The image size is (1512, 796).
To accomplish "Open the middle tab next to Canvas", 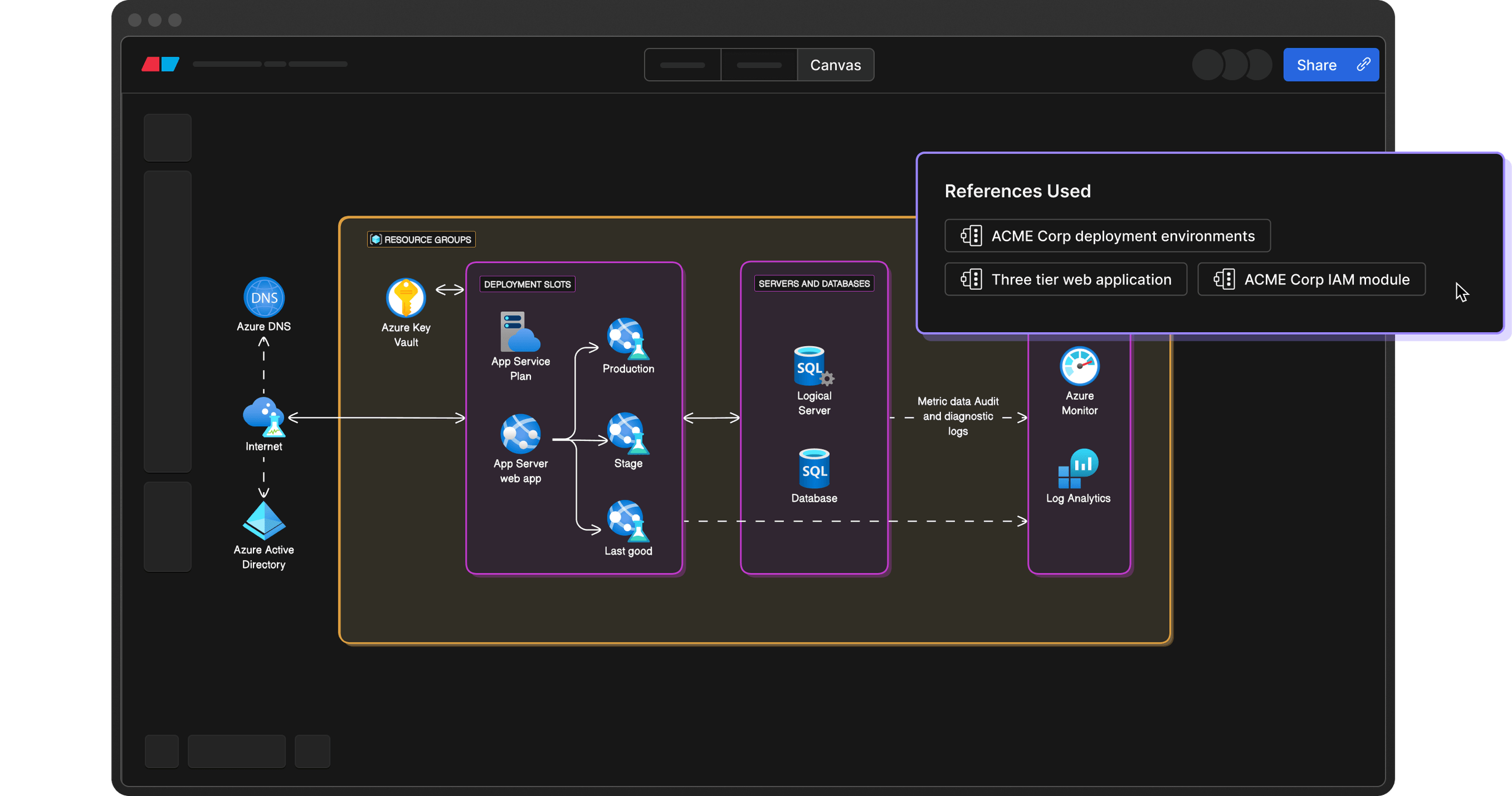I will point(759,65).
